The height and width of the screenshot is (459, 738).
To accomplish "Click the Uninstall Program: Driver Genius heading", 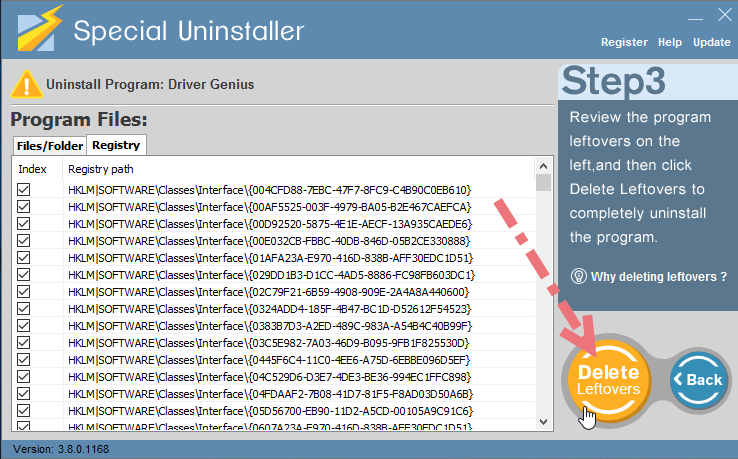I will tap(150, 84).
